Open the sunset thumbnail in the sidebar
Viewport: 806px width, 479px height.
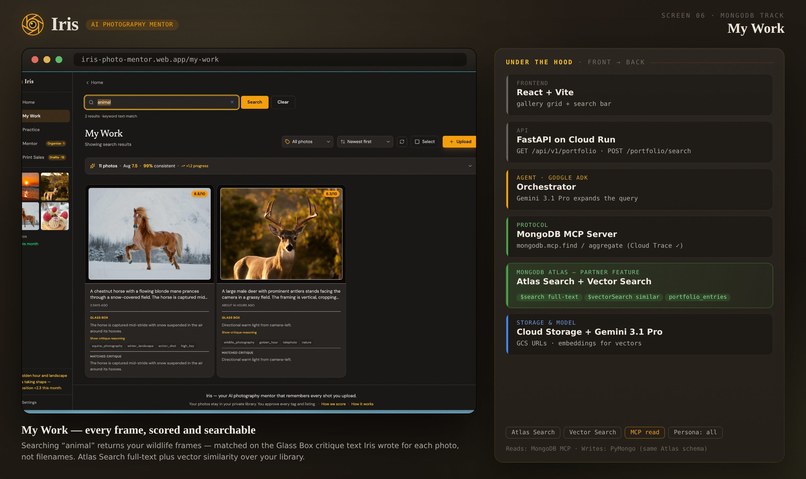coord(30,186)
